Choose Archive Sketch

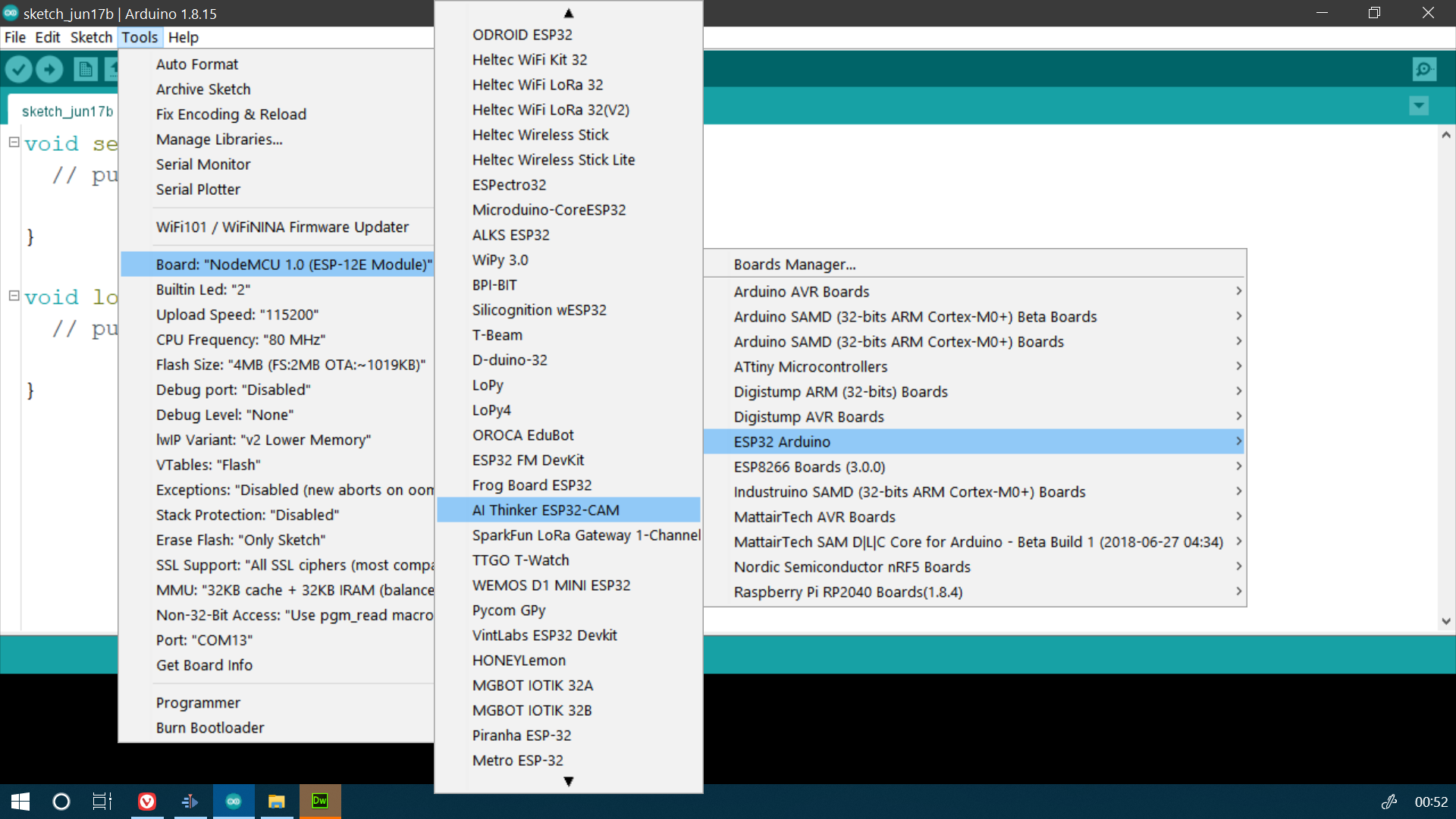pyautogui.click(x=278, y=89)
